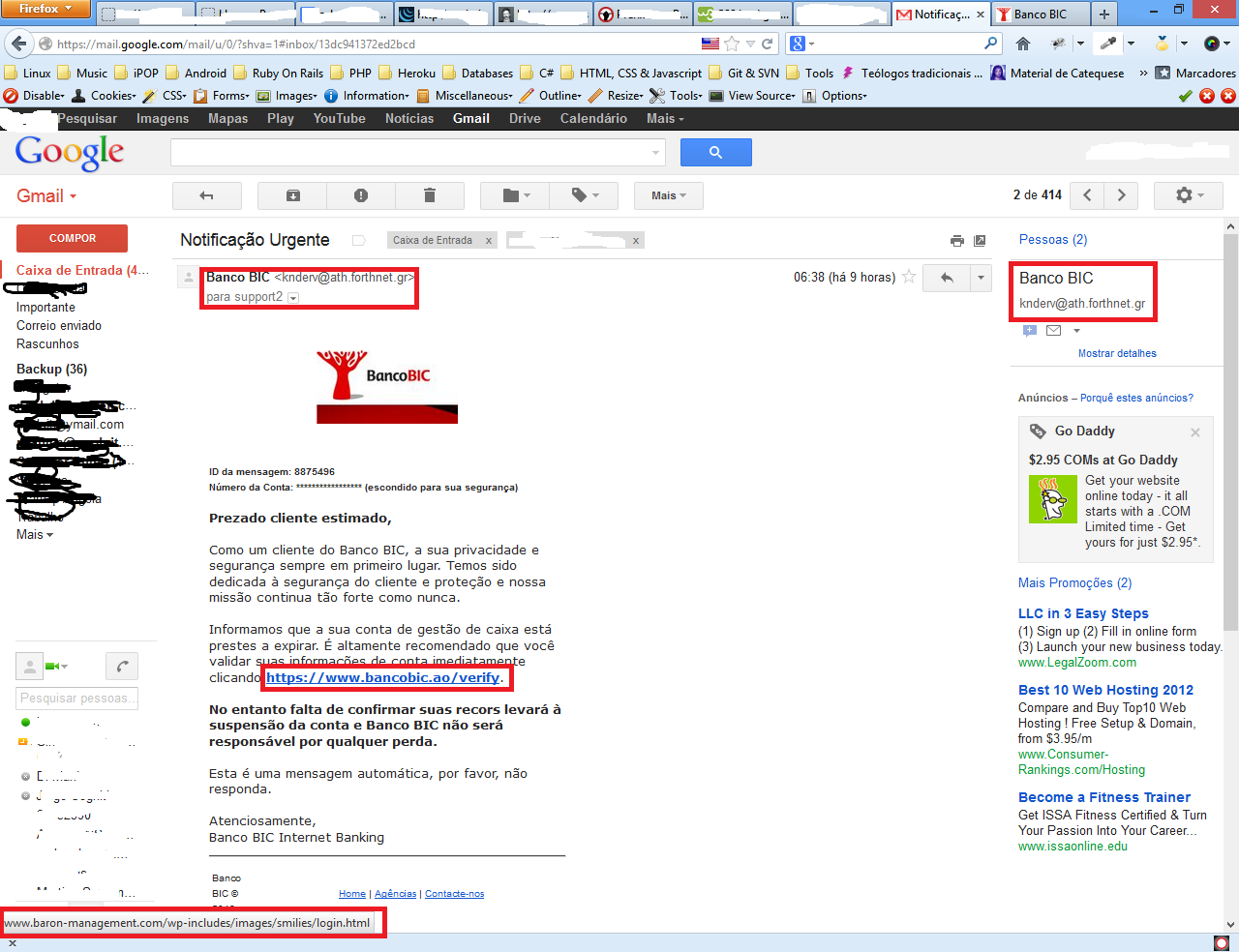Image resolution: width=1239 pixels, height=952 pixels.
Task: Go to newer message arrow
Action: point(1087,195)
